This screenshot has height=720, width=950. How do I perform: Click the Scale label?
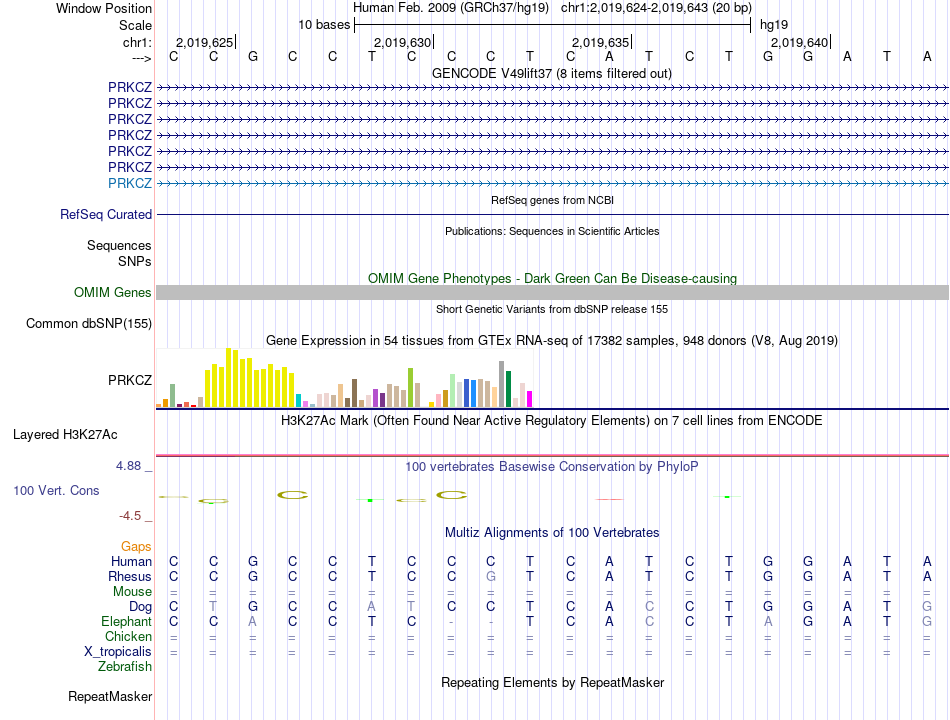click(x=135, y=25)
